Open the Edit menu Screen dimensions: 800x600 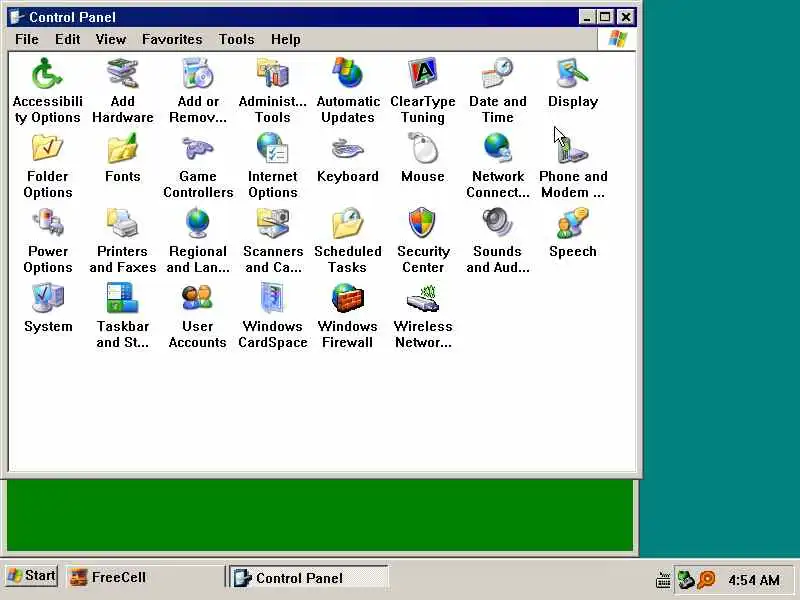[x=67, y=39]
